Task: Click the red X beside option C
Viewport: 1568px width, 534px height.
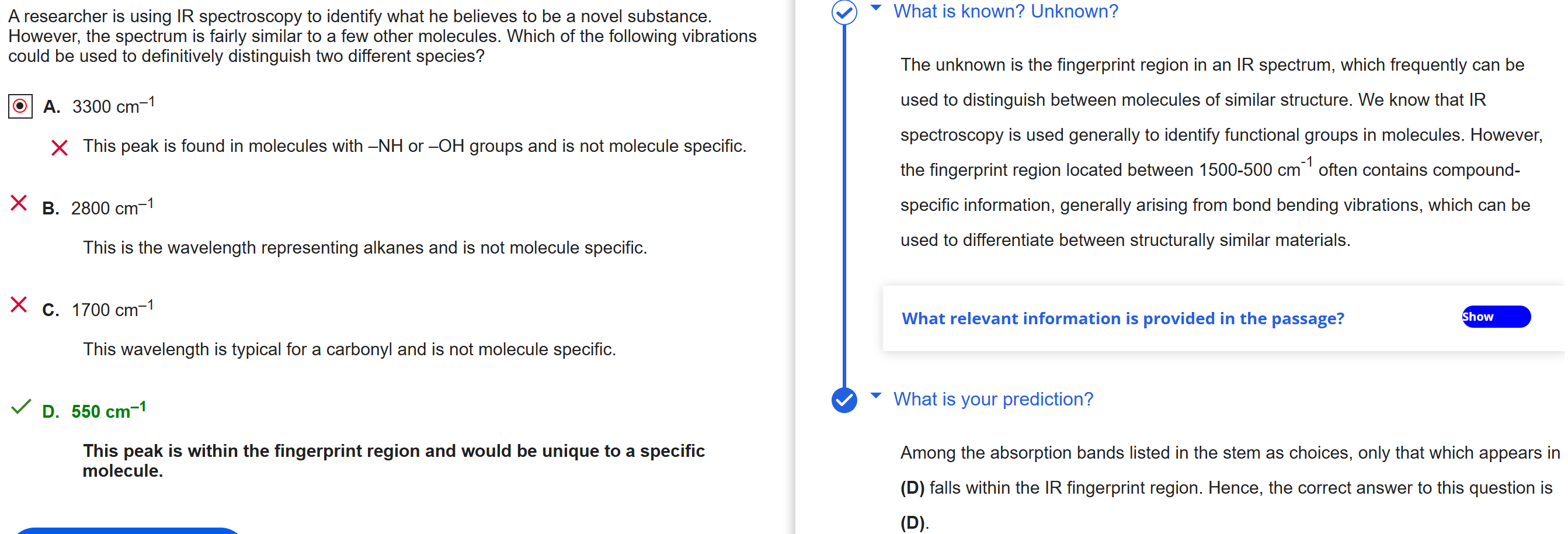Action: (x=19, y=304)
